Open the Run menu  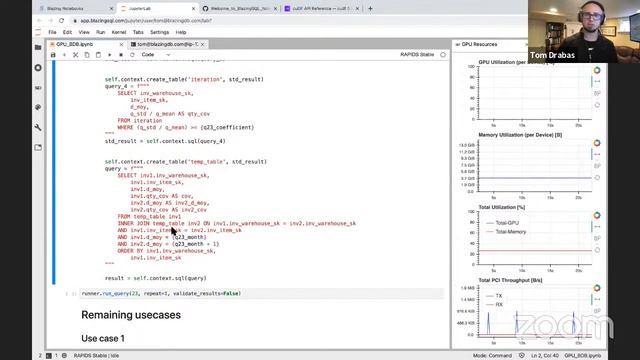pyautogui.click(x=100, y=32)
